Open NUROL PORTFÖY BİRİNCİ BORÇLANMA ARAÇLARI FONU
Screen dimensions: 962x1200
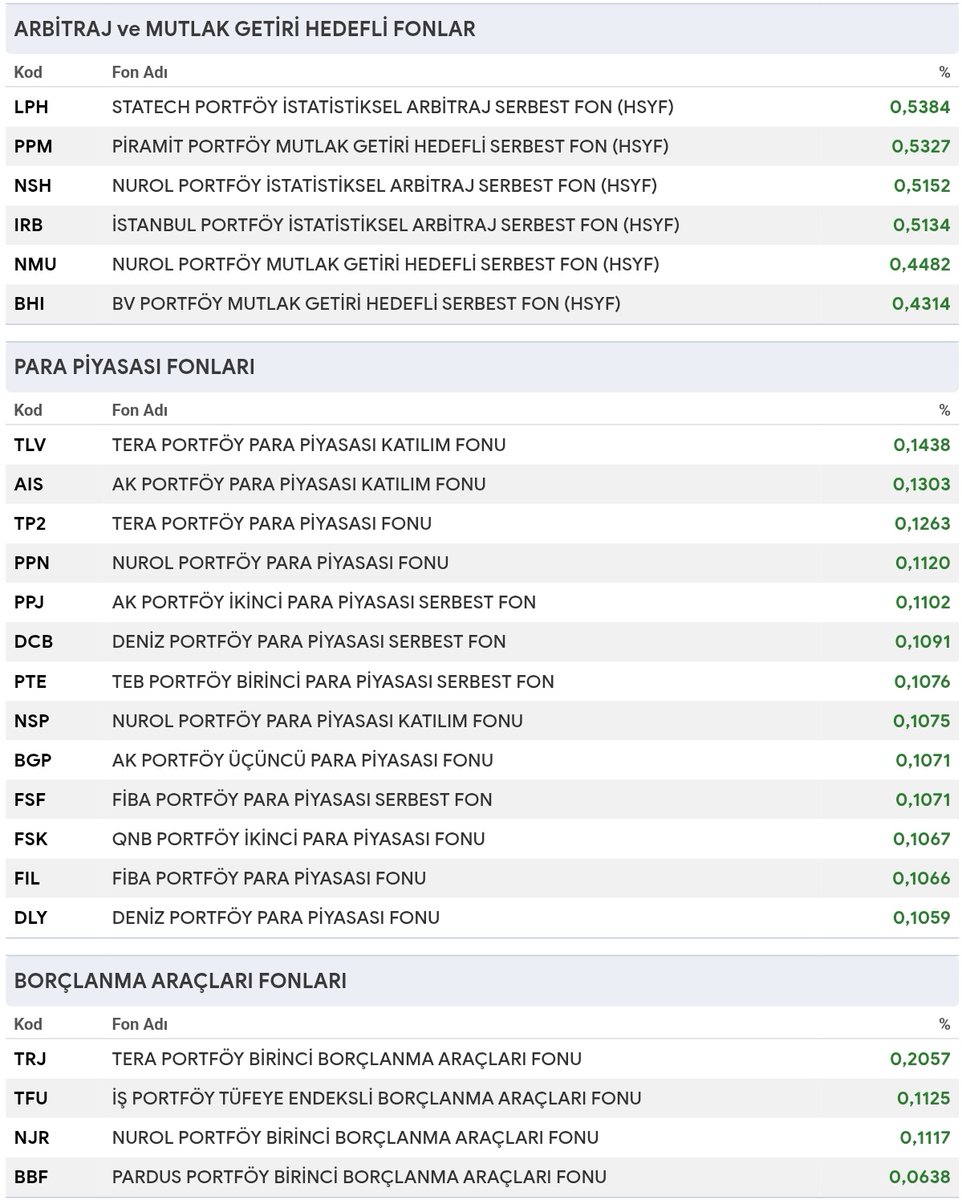click(x=355, y=1138)
